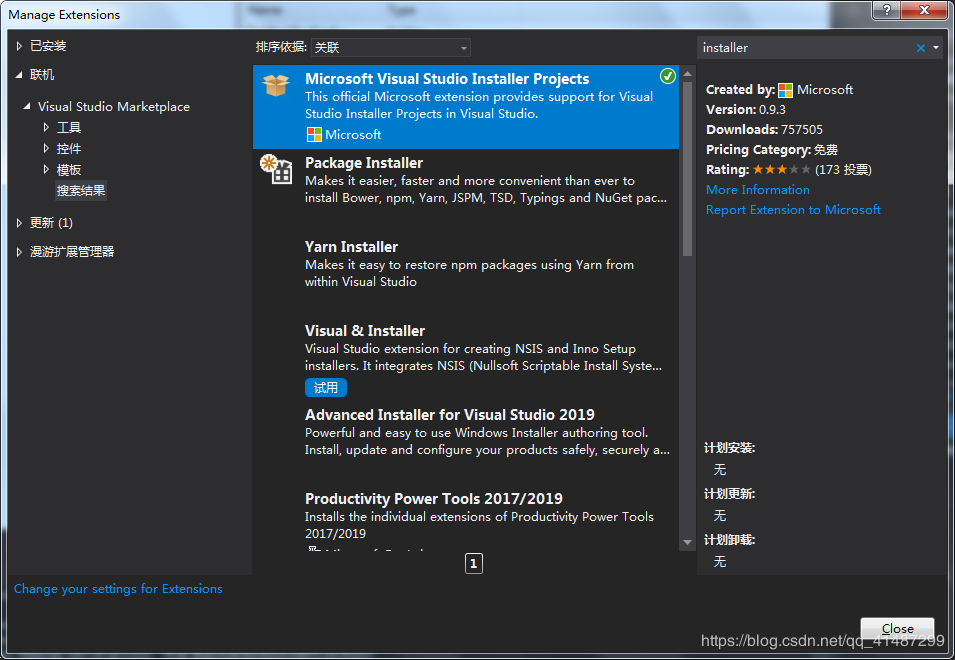Click the 试用 trial button
This screenshot has height=660, width=955.
[326, 387]
